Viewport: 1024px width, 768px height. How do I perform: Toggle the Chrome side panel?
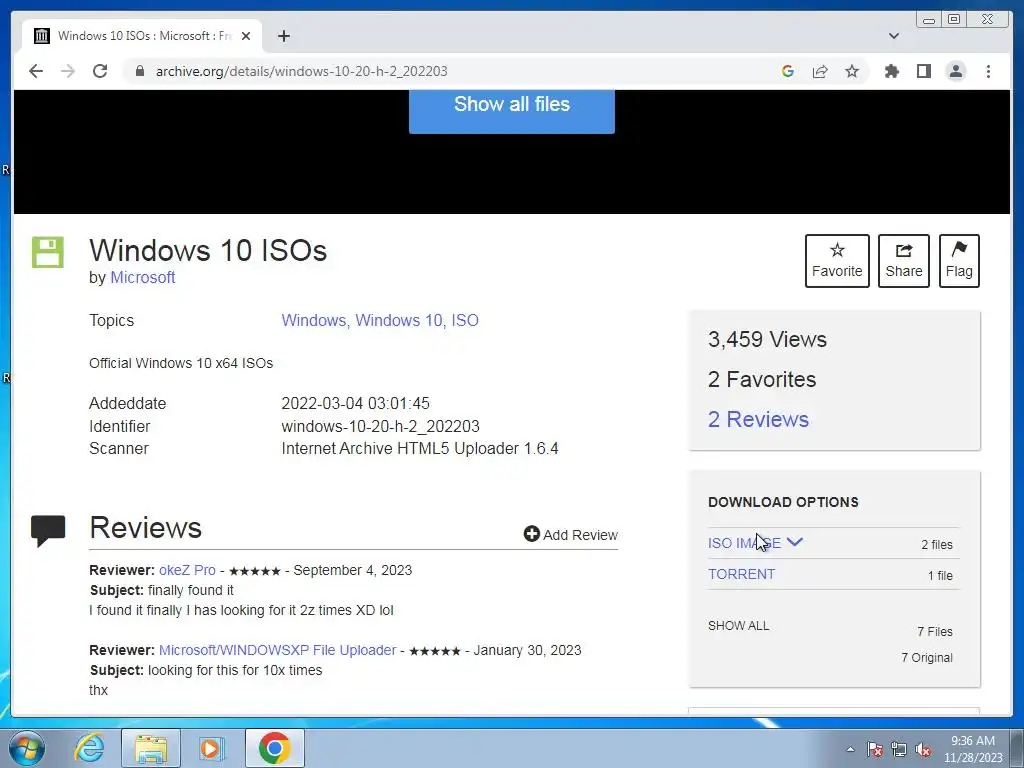[923, 71]
